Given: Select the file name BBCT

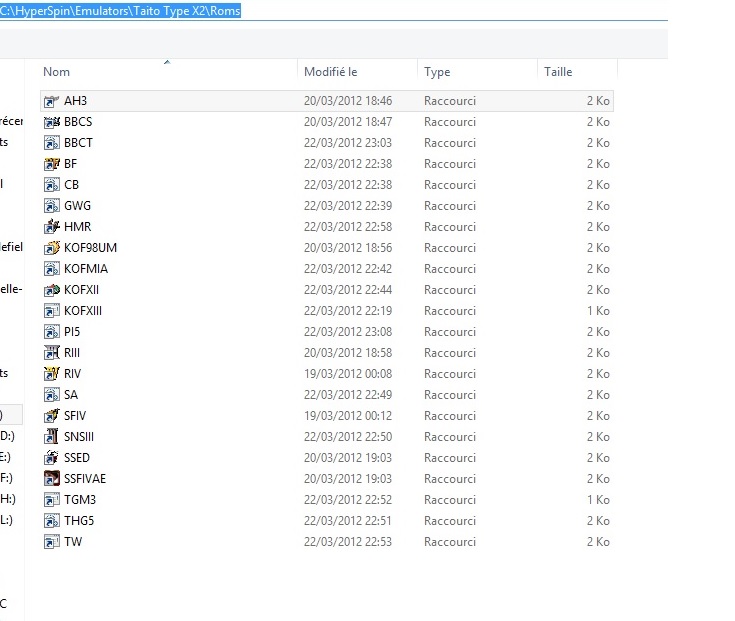Looking at the screenshot, I should point(78,142).
